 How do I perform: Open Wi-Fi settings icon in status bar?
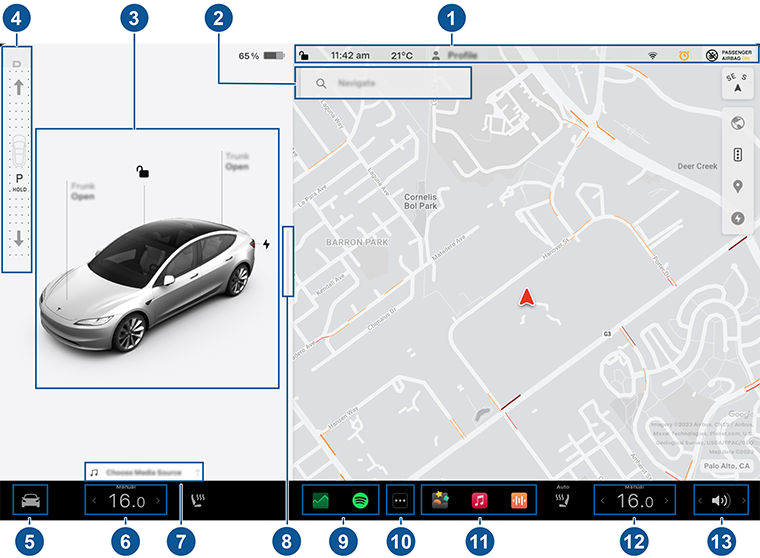[x=652, y=56]
